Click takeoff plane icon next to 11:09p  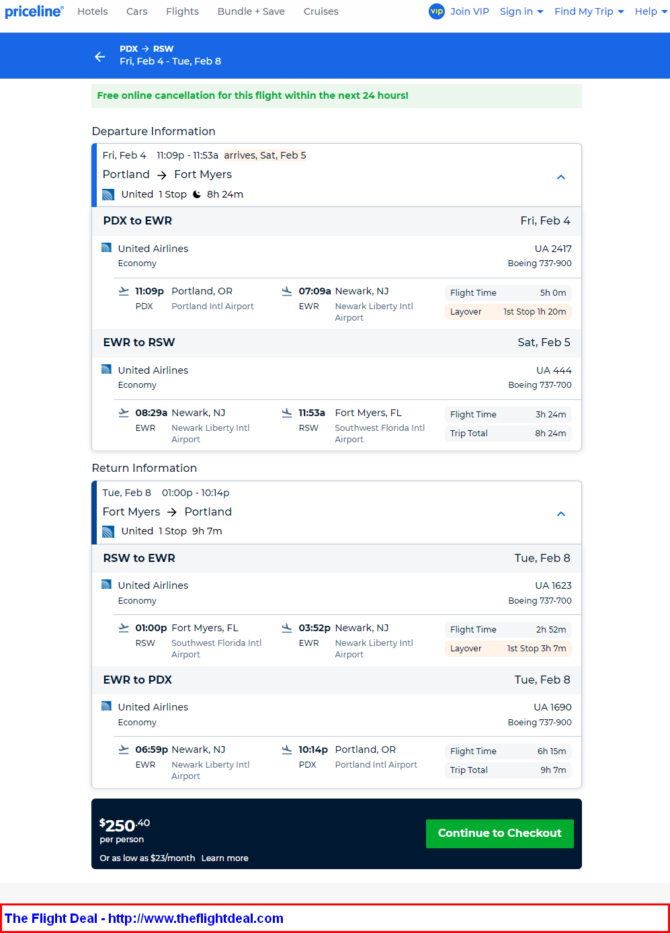point(124,291)
